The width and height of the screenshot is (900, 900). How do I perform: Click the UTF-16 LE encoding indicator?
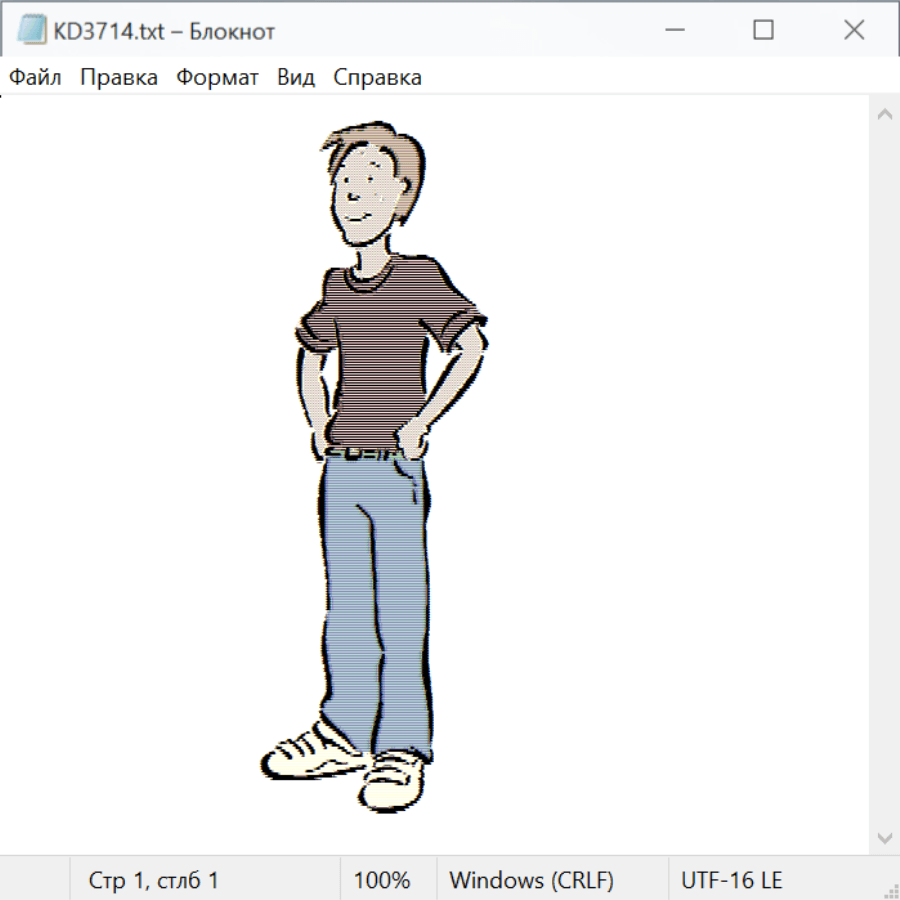731,880
